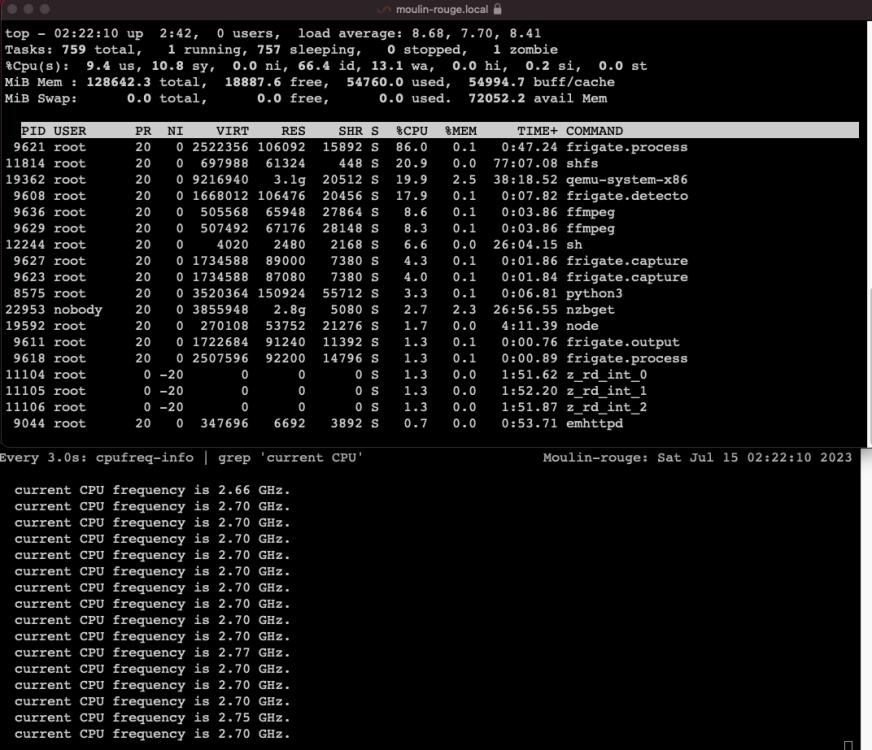Select the frigate.process command of PID 9621

[627, 147]
